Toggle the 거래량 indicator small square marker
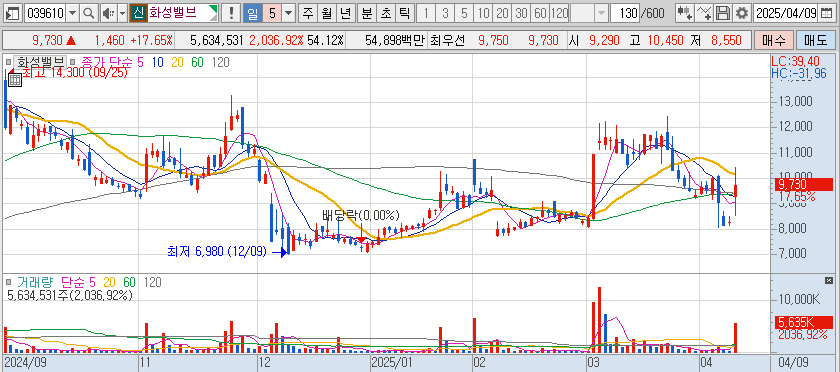840x372 pixels. pyautogui.click(x=8, y=281)
